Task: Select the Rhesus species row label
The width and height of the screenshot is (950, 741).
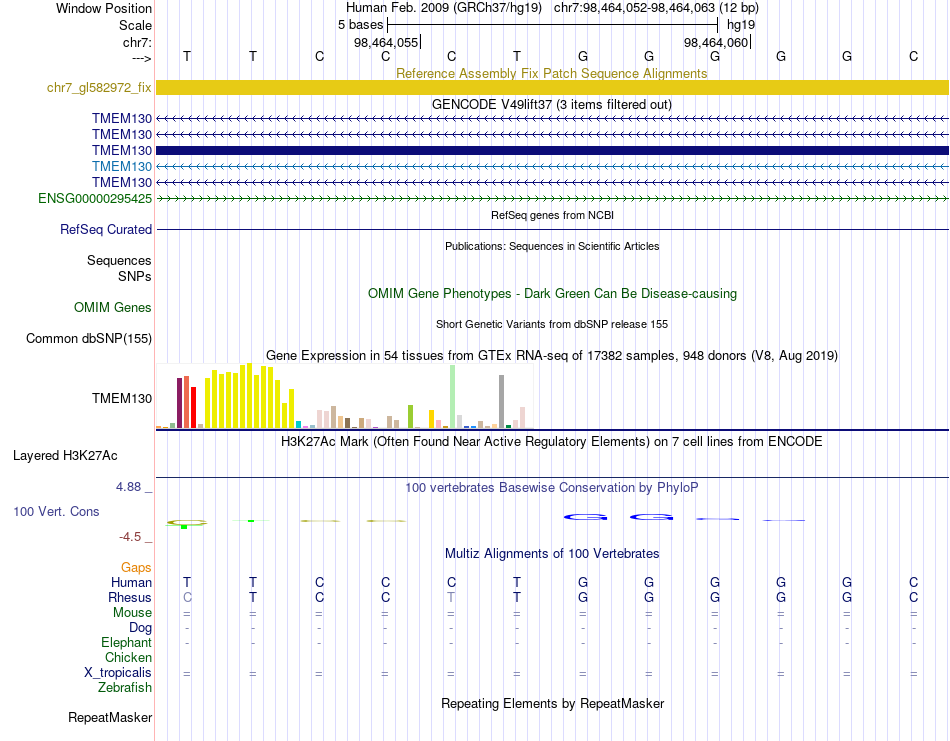Action: [130, 597]
